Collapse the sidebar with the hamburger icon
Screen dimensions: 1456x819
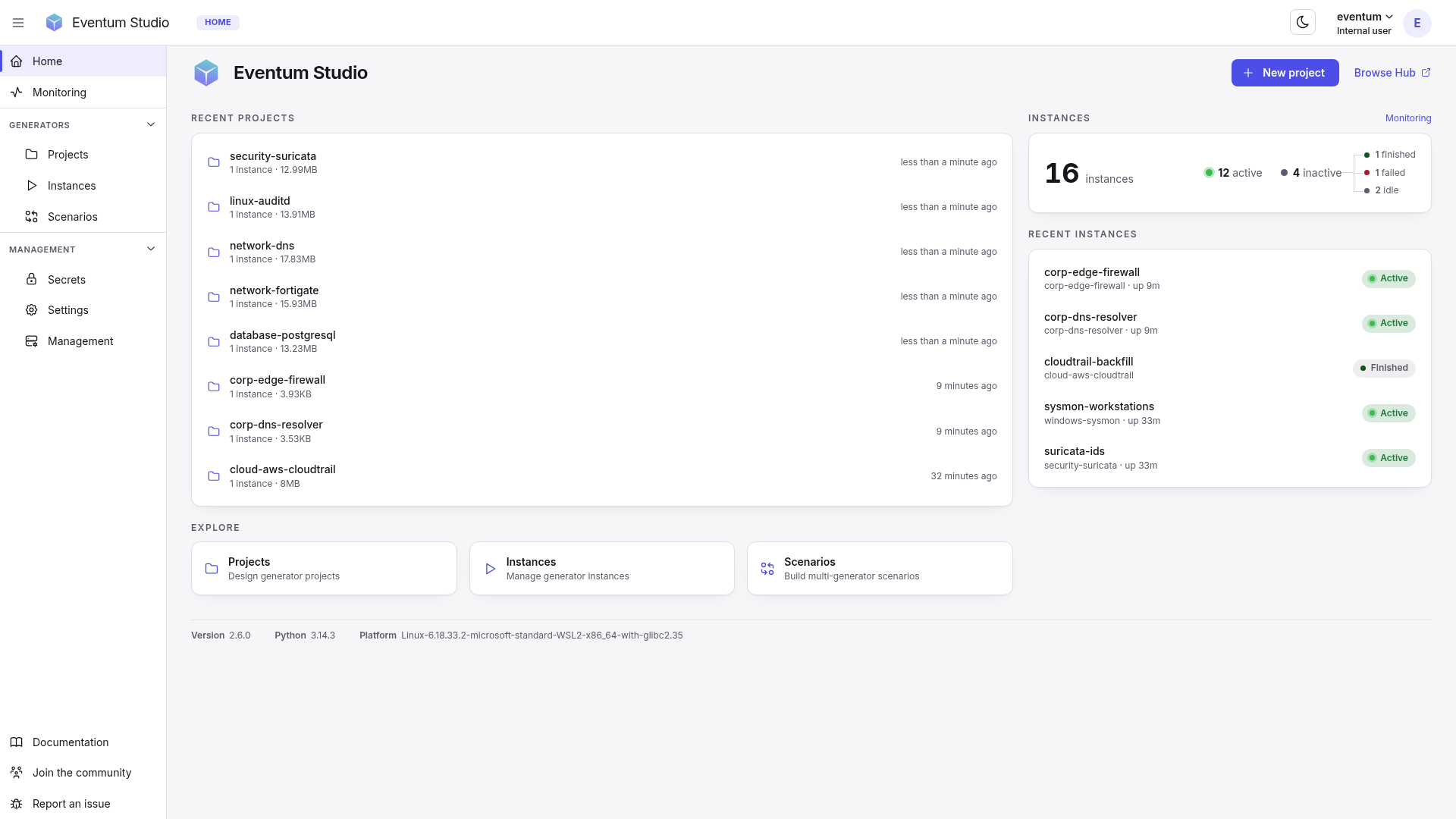pos(18,23)
